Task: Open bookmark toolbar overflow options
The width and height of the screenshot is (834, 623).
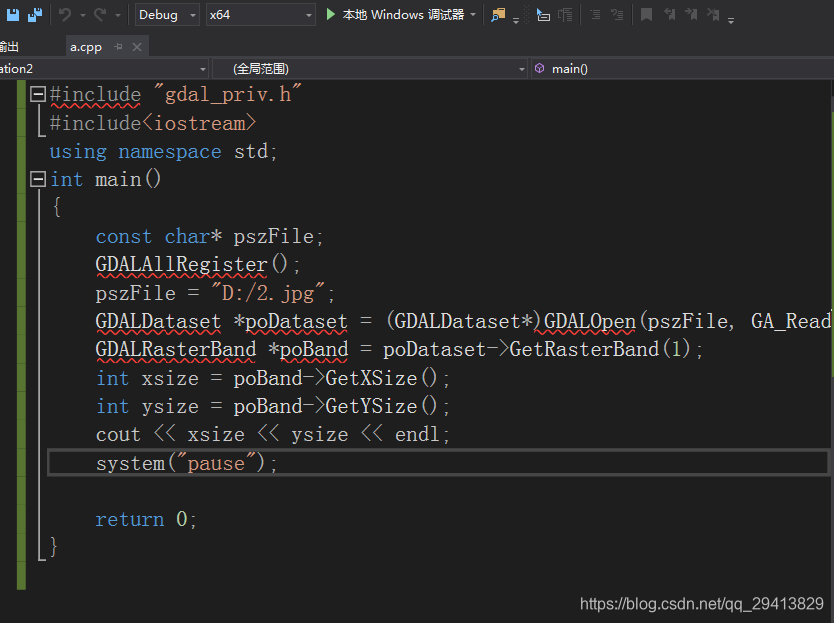Action: [x=731, y=21]
